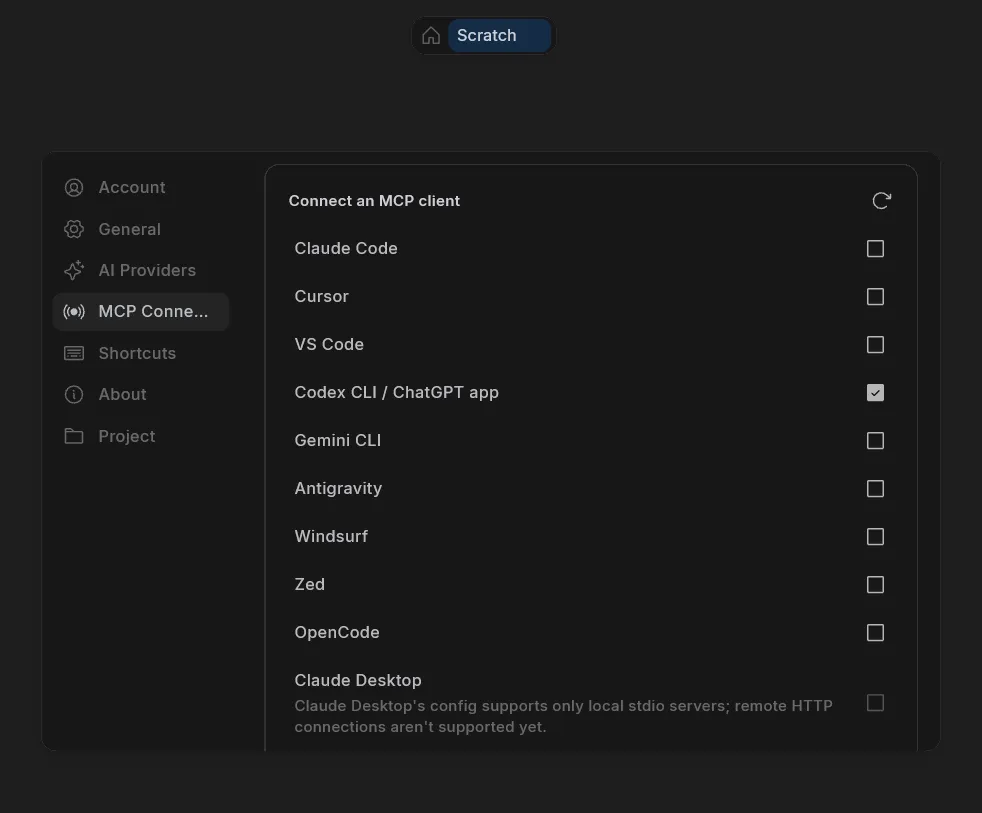Click the Windsurf label
The image size is (982, 813).
click(x=331, y=537)
